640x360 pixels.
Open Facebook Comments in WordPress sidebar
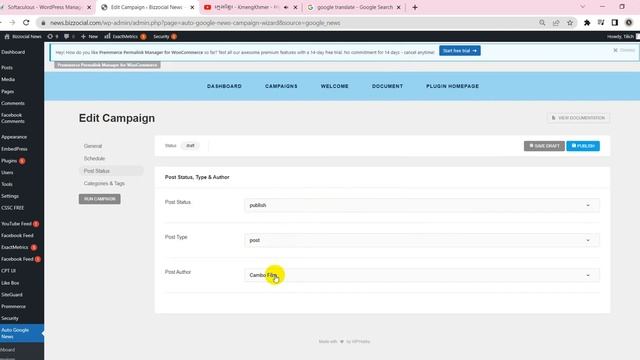(13, 118)
